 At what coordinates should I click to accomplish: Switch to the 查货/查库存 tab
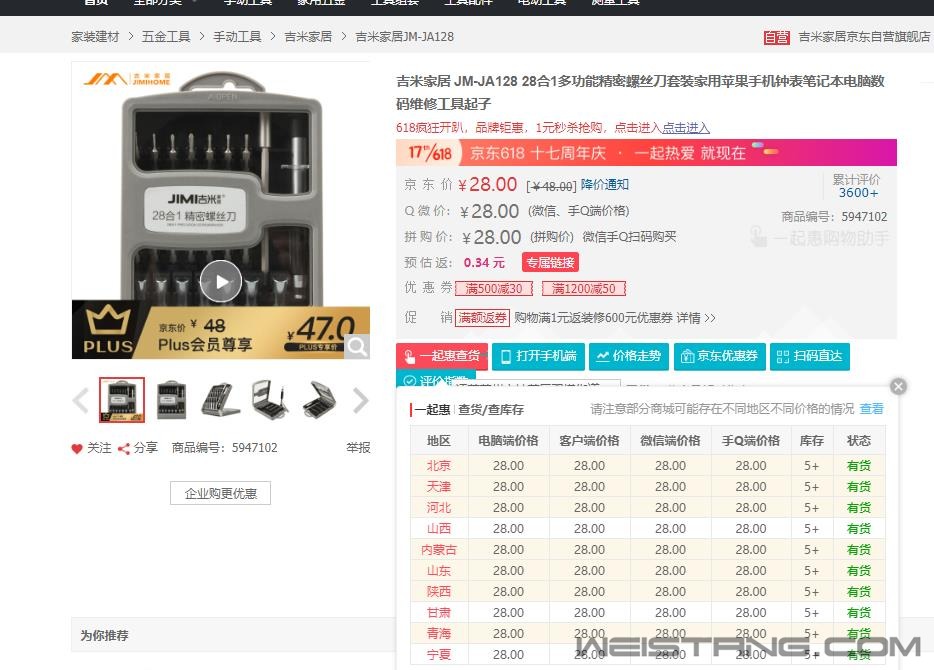(x=491, y=410)
